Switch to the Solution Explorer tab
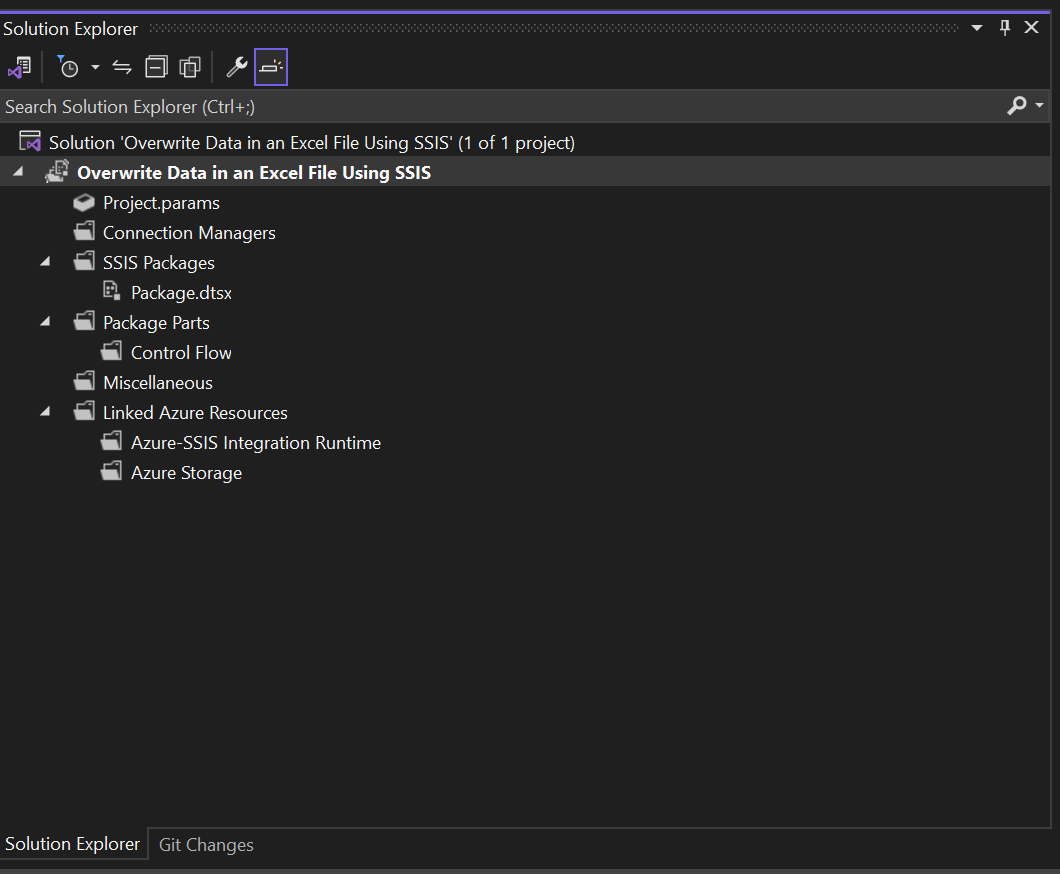Screen dimensions: 1060x874 coord(72,844)
